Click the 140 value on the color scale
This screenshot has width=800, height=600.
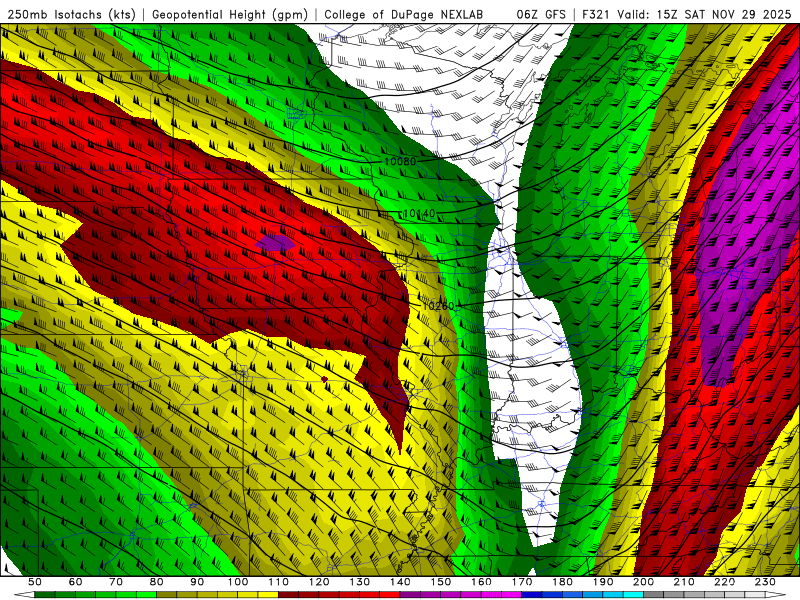[400, 582]
